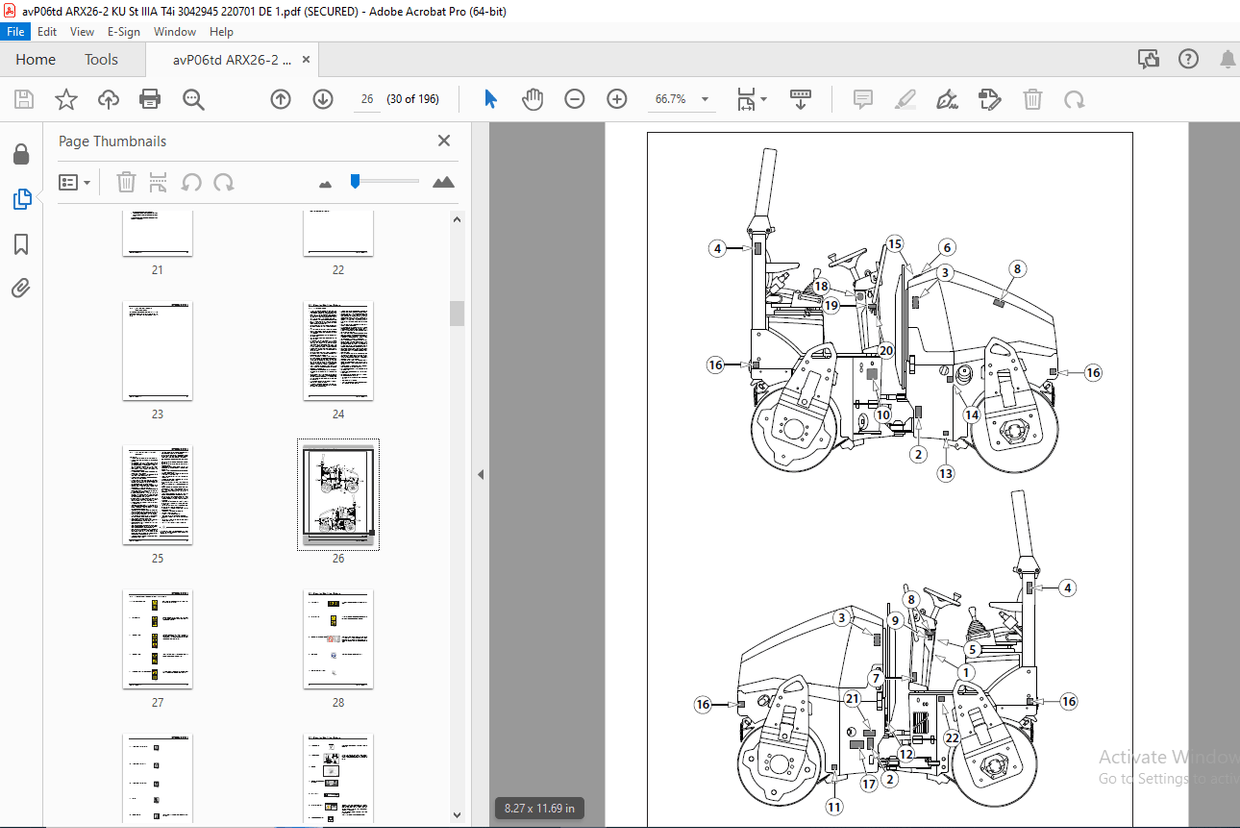Select the Hand tool
The image size is (1240, 828).
(x=533, y=99)
